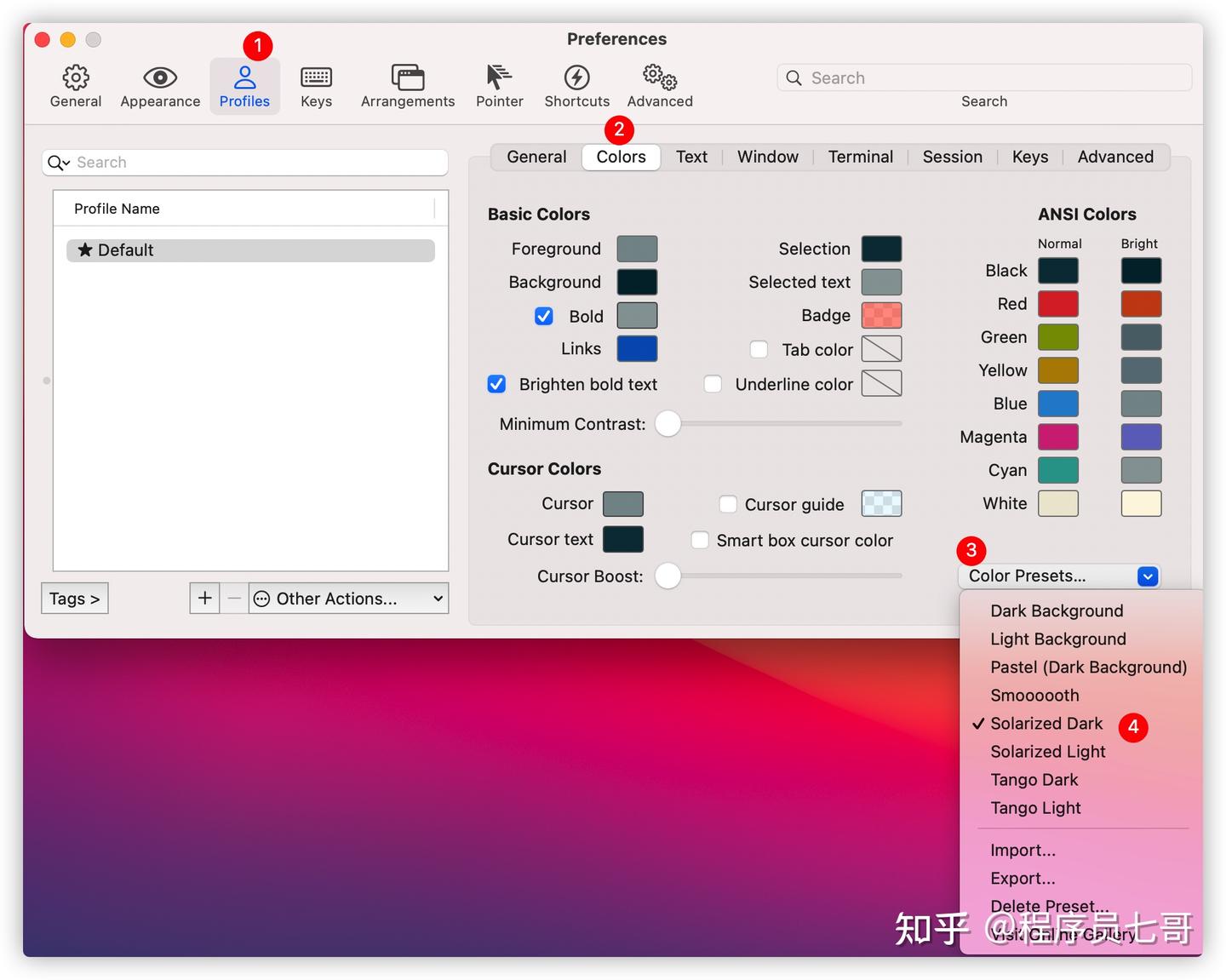1226x980 pixels.
Task: Click the plus button to add profile
Action: 204,599
